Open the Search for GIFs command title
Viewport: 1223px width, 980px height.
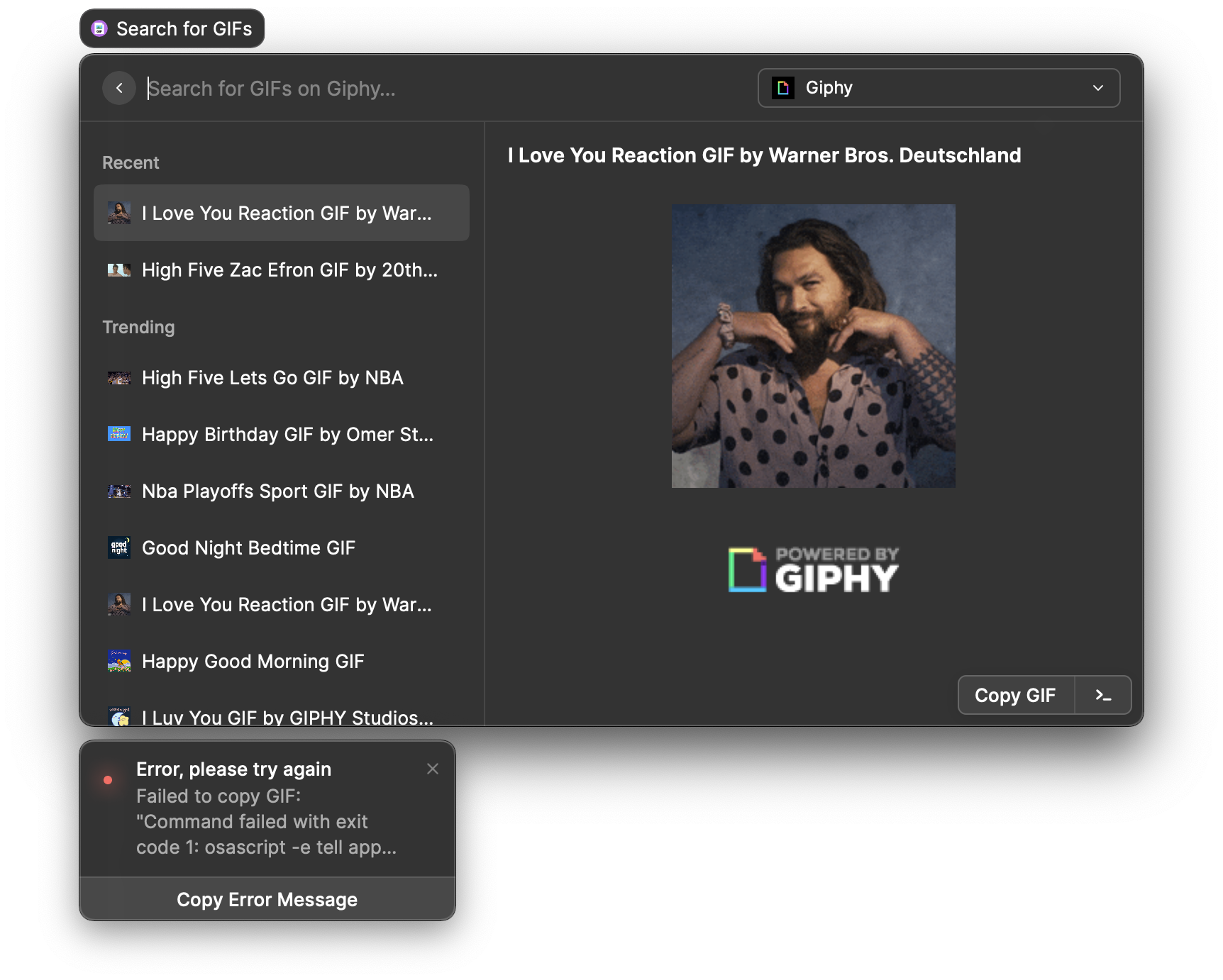click(185, 28)
